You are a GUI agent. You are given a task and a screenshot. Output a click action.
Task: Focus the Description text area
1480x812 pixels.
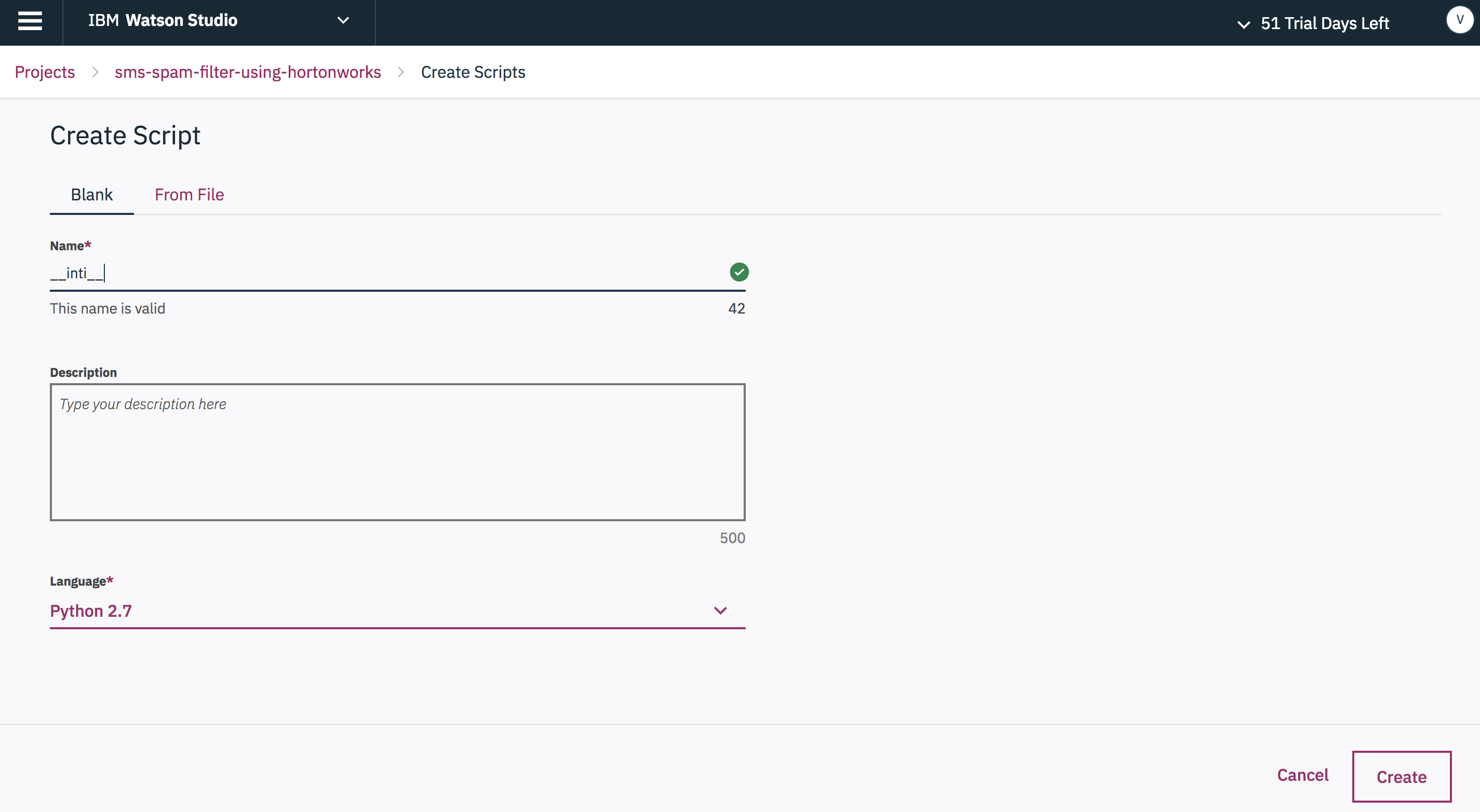(397, 452)
